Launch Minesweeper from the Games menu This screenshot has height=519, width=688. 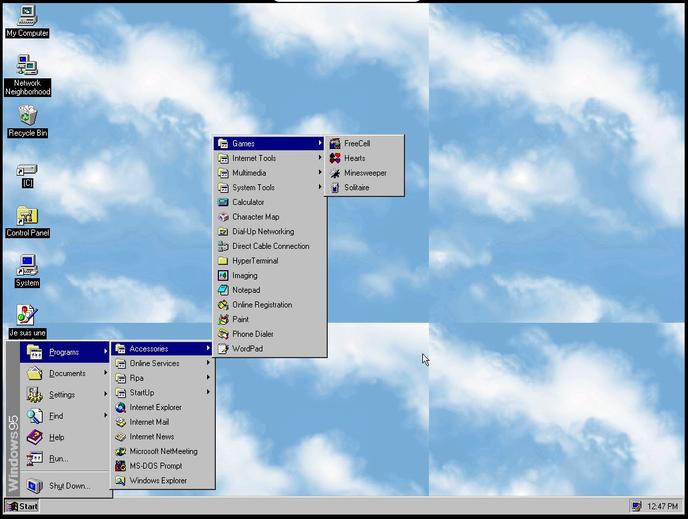pos(364,173)
